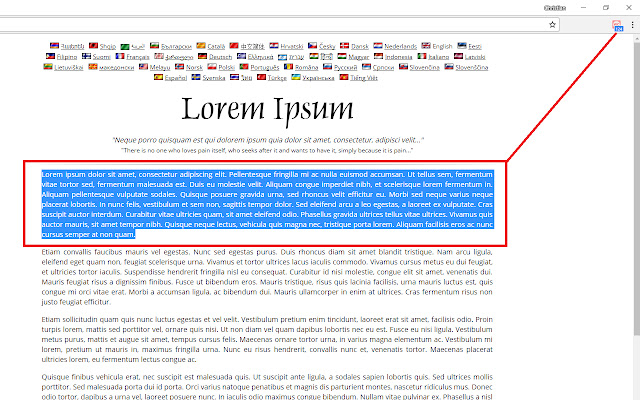The width and height of the screenshot is (640, 400).
Task: Open the Indonesia language link
Action: 398,57
